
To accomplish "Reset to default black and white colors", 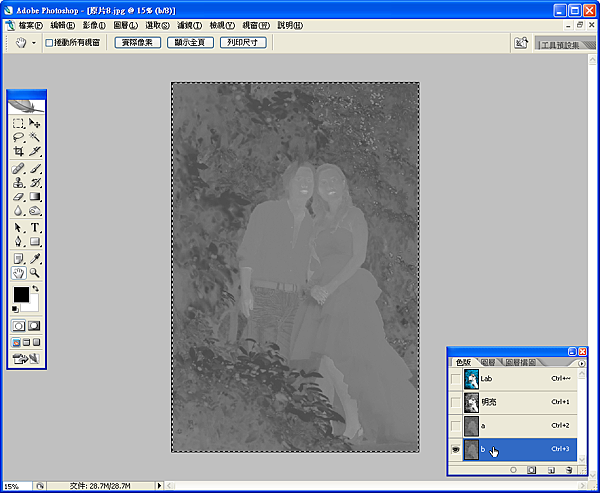I will coord(15,309).
